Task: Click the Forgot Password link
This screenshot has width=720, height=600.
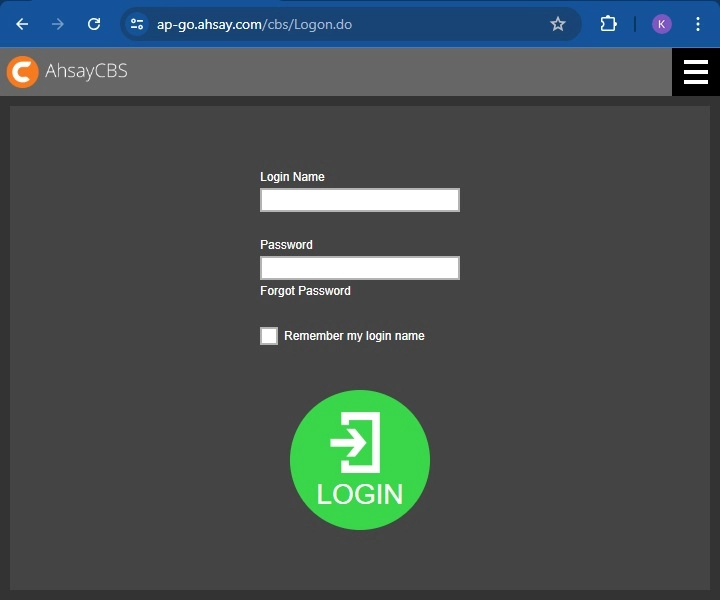Action: [x=305, y=291]
